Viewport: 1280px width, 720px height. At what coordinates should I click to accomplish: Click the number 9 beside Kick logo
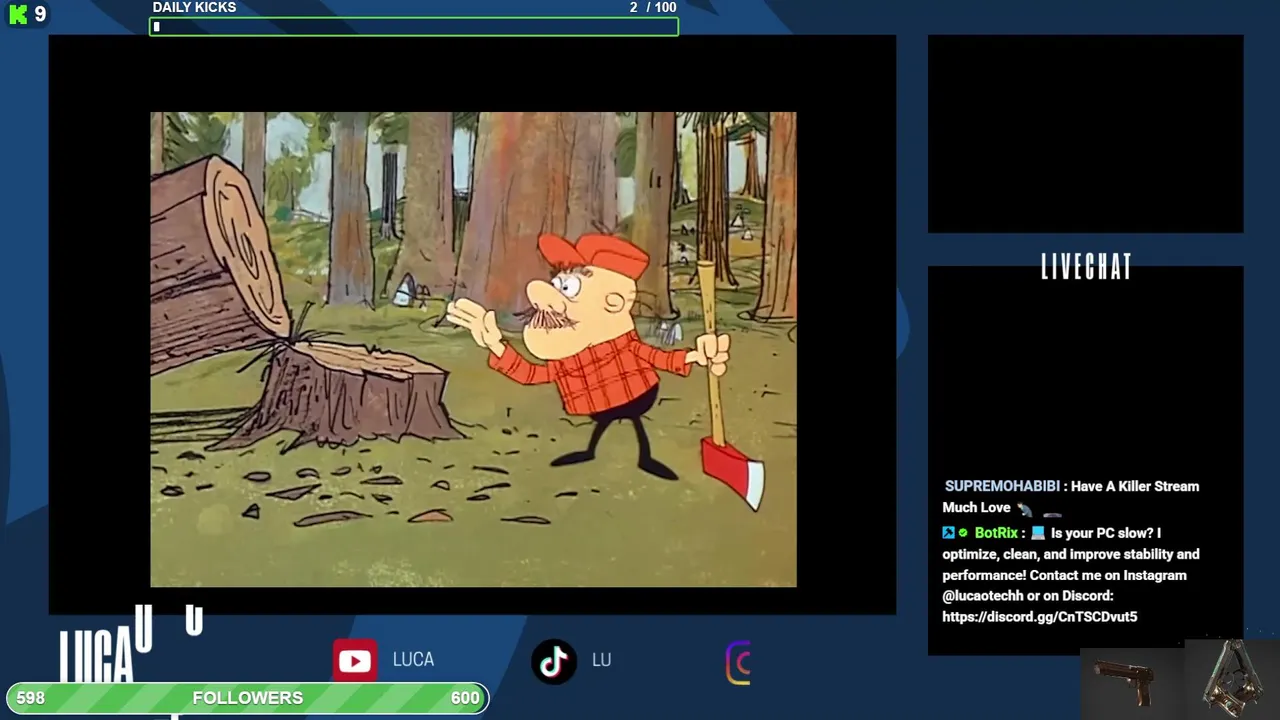pos(40,14)
